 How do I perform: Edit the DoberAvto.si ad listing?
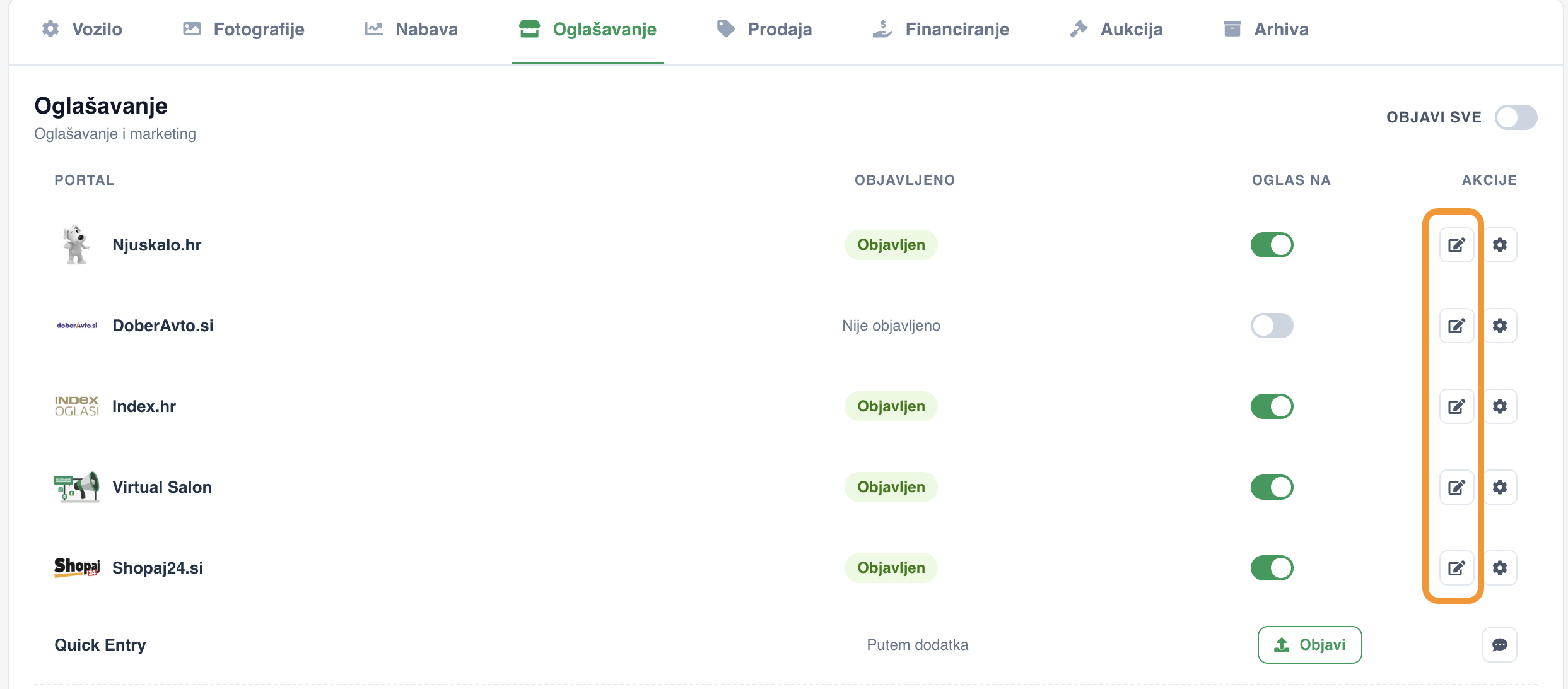pyautogui.click(x=1456, y=326)
